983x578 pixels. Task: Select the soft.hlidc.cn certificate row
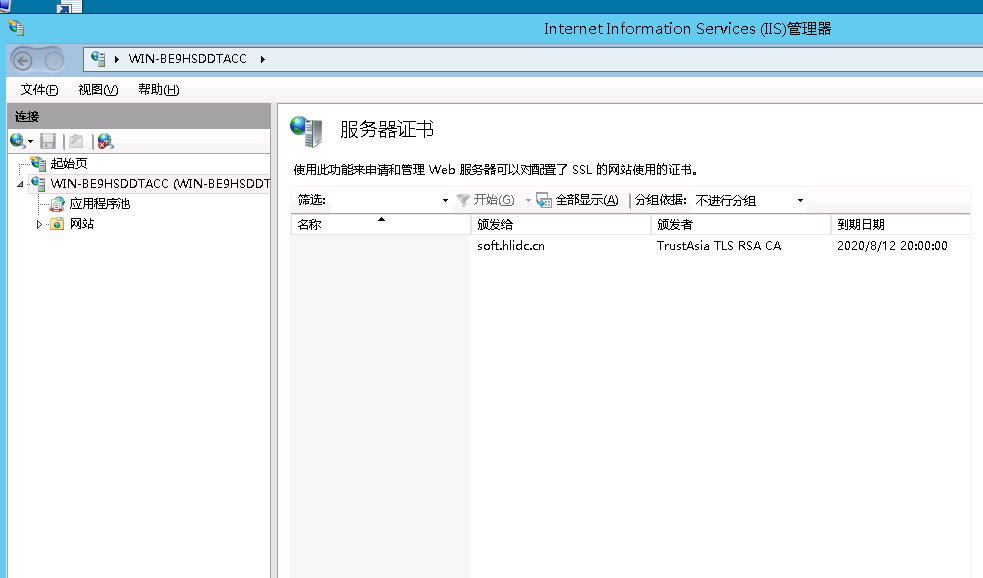coord(511,246)
